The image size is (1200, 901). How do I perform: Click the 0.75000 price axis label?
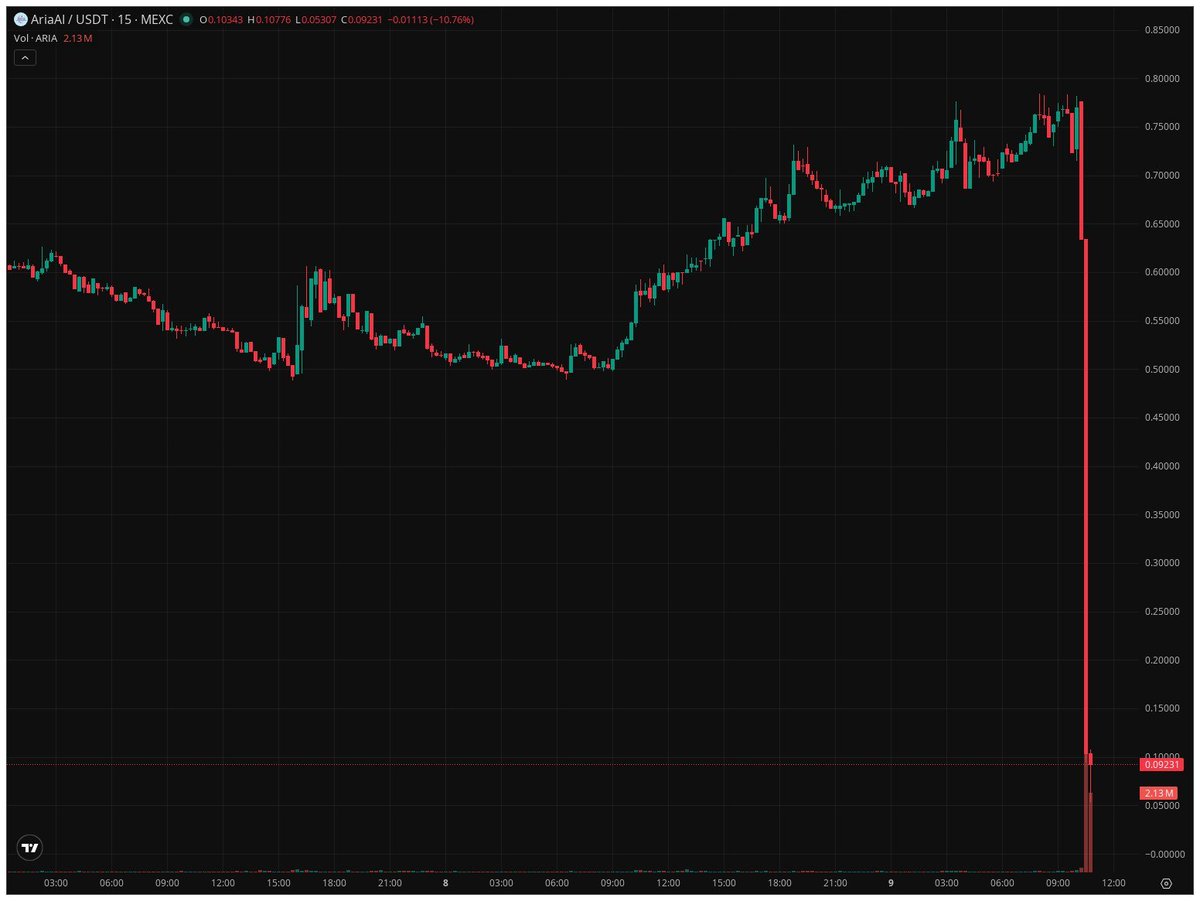(1162, 127)
